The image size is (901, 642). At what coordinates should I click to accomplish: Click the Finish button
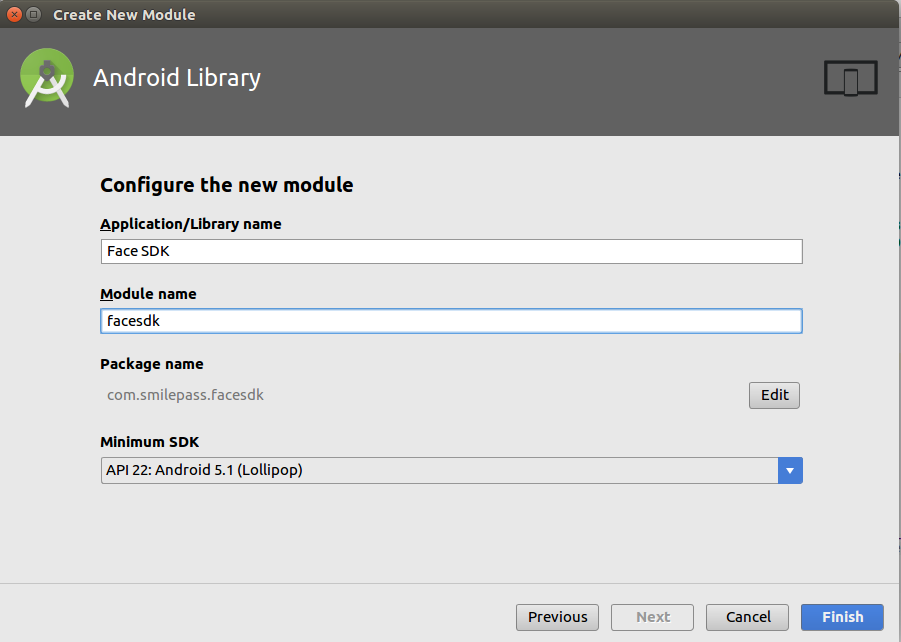click(842, 617)
